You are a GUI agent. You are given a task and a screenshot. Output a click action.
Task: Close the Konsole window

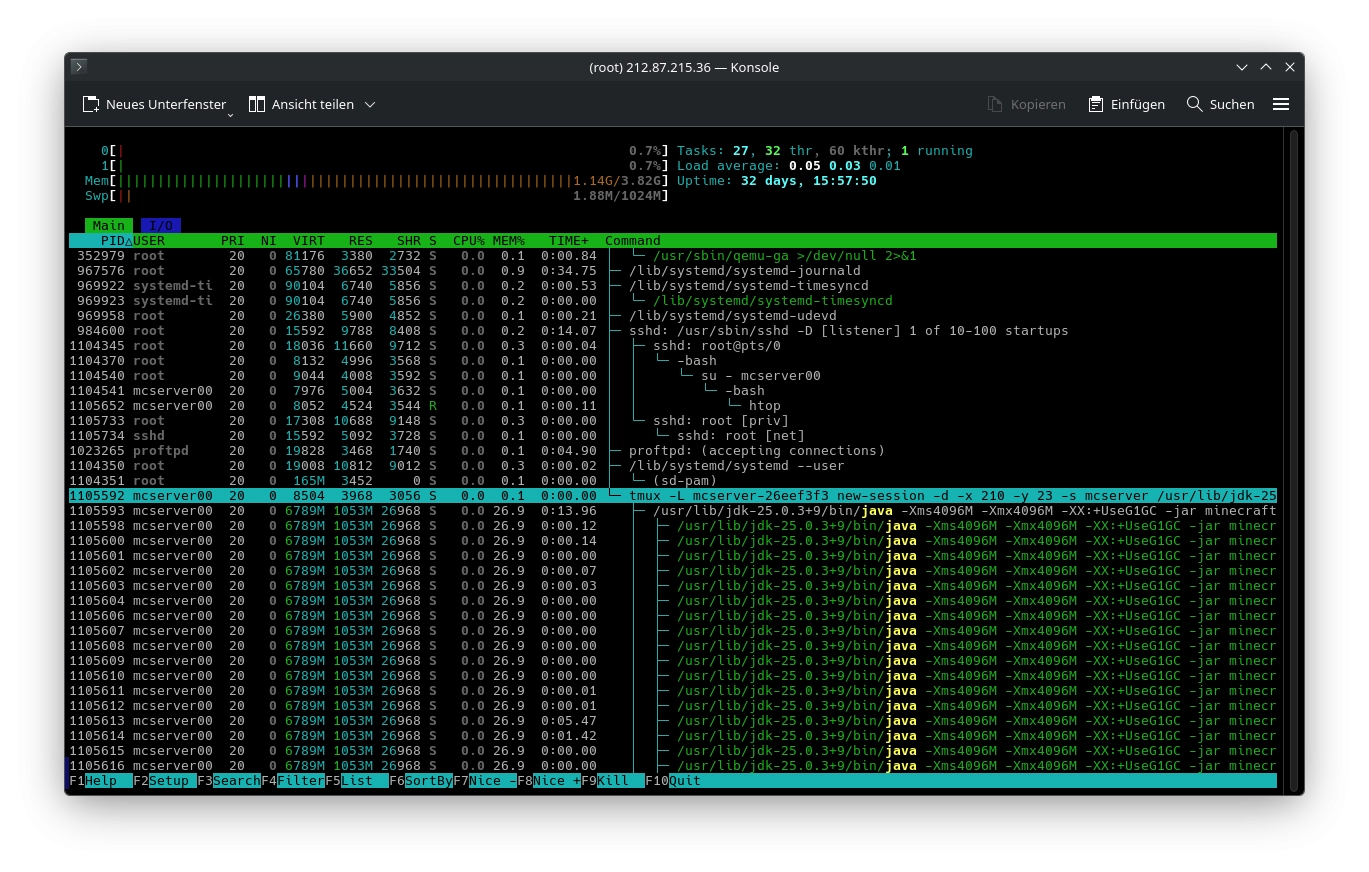point(1290,67)
